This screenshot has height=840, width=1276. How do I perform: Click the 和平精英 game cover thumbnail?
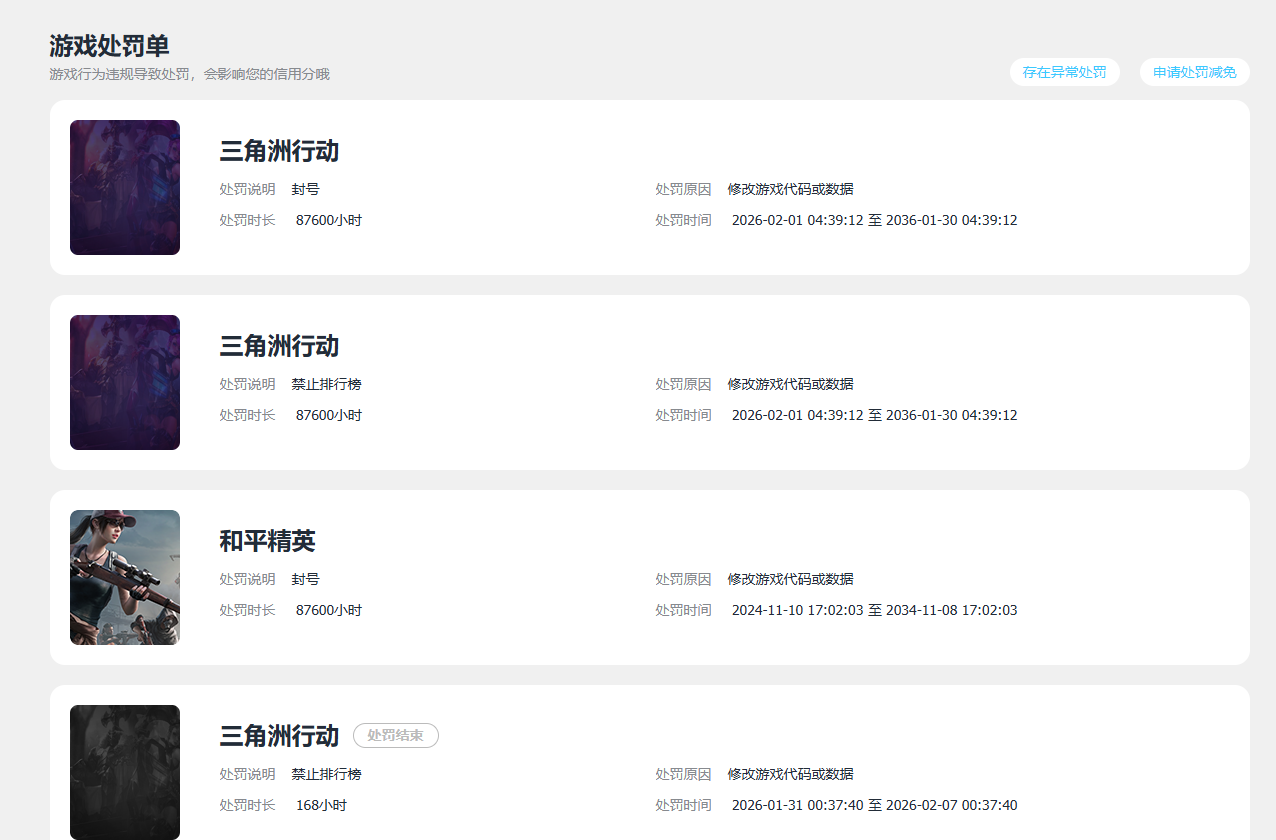coord(125,577)
